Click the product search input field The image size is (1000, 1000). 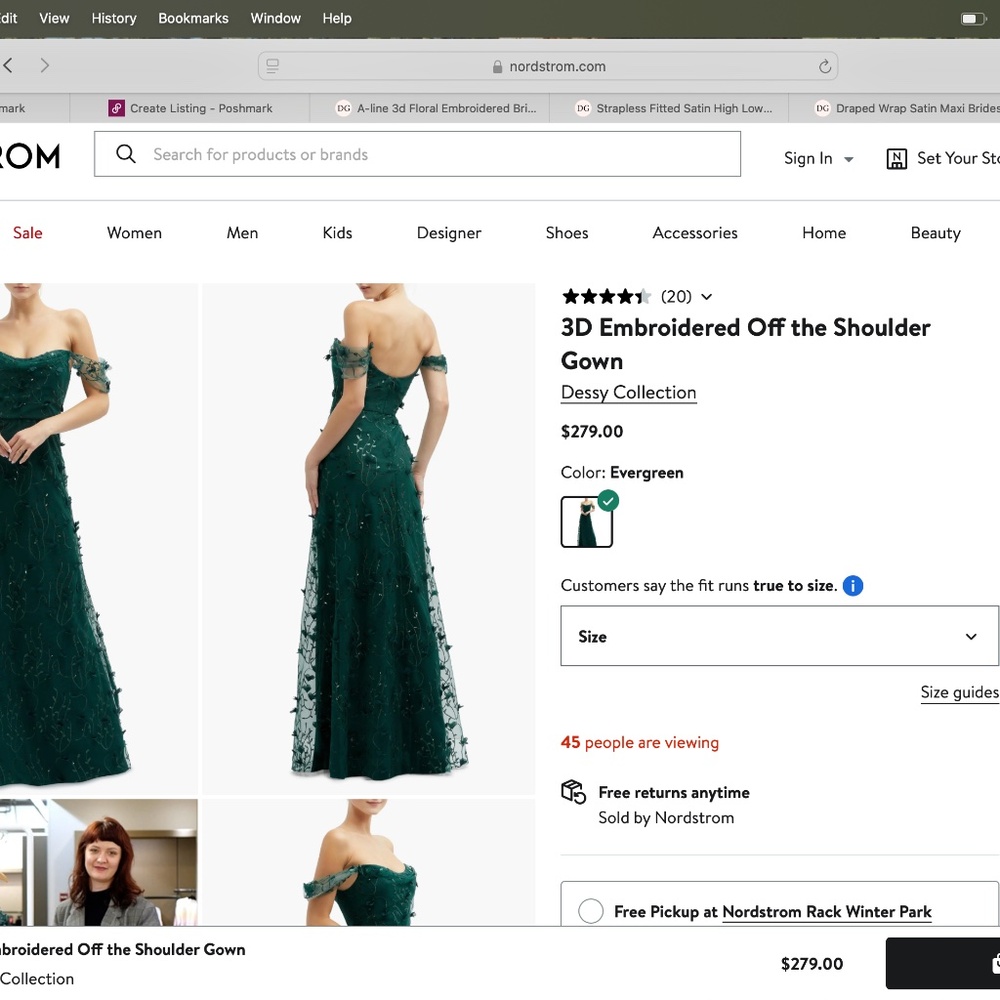tap(417, 154)
